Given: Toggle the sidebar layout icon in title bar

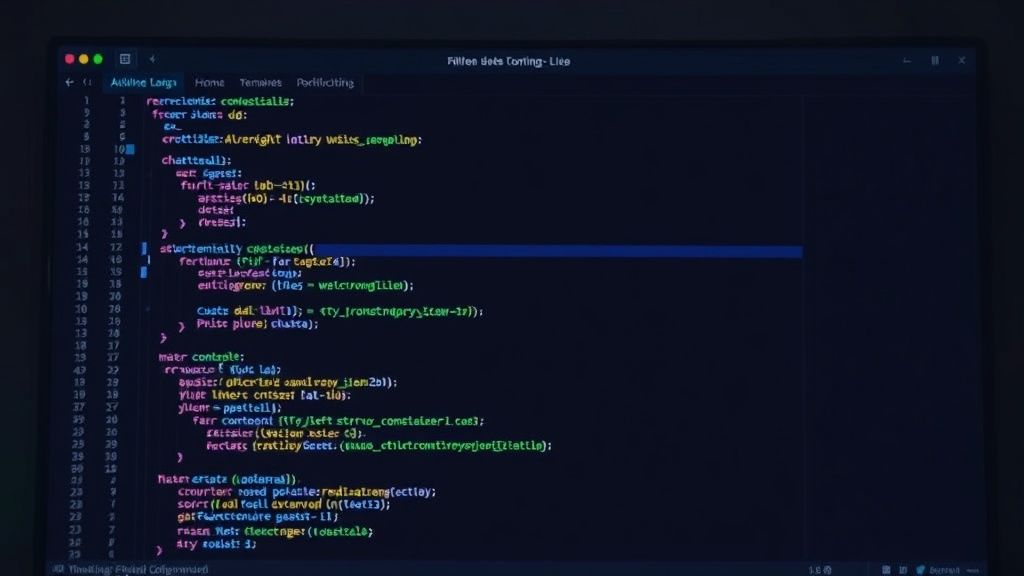Looking at the screenshot, I should [x=125, y=59].
